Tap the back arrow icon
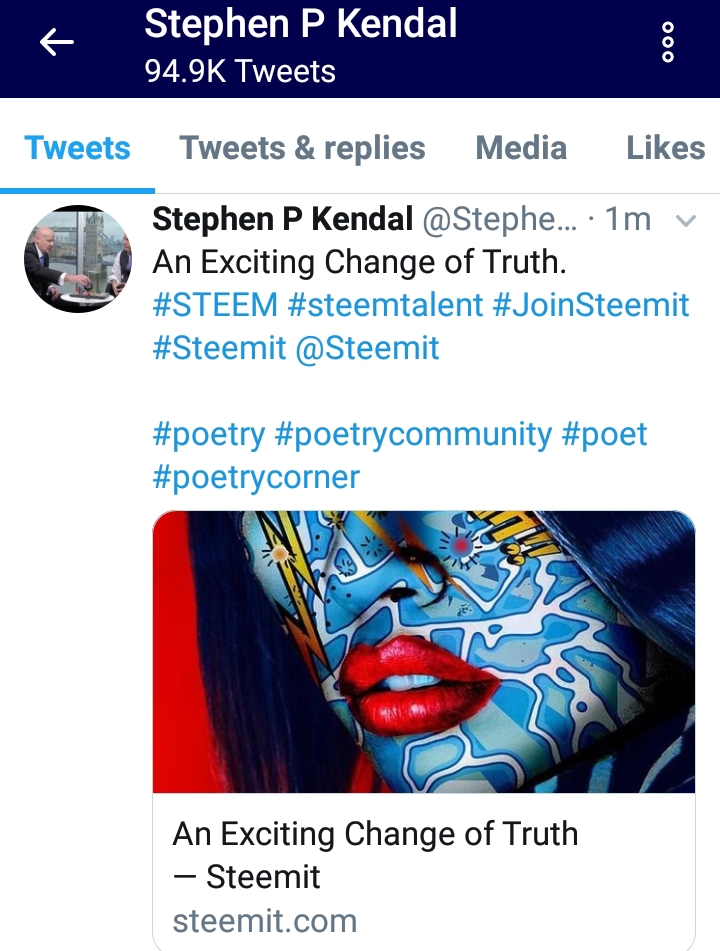The width and height of the screenshot is (720, 951). [57, 42]
